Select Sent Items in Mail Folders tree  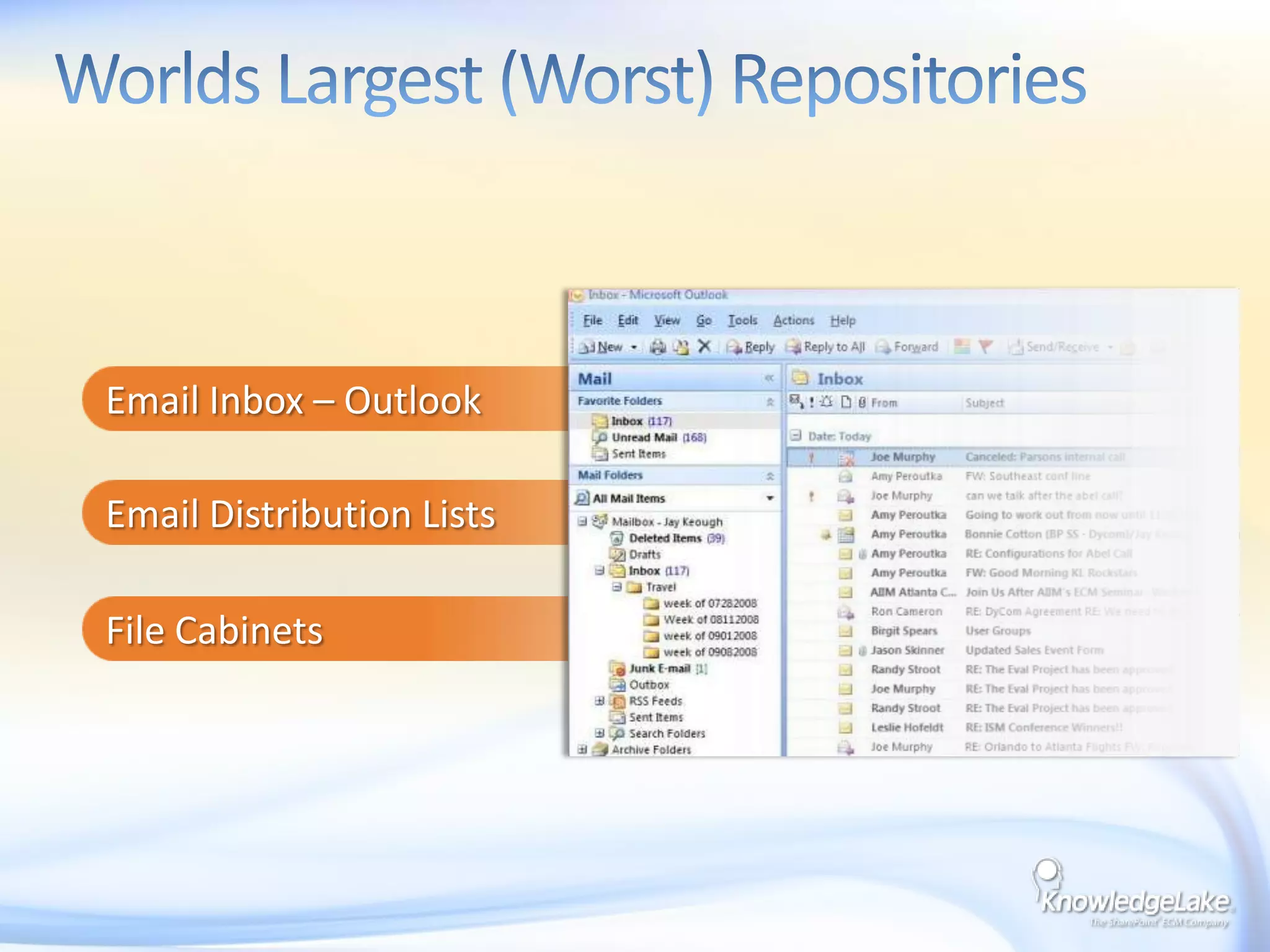point(647,717)
